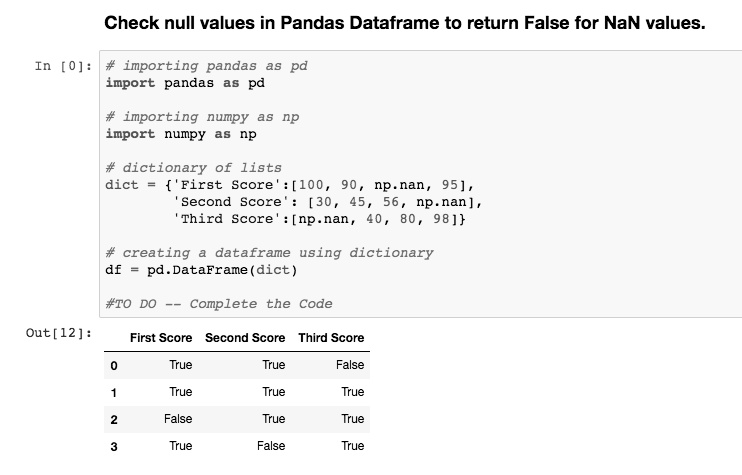
Task: Click the df = pd.DataFrame(dict) line
Action: (201, 270)
